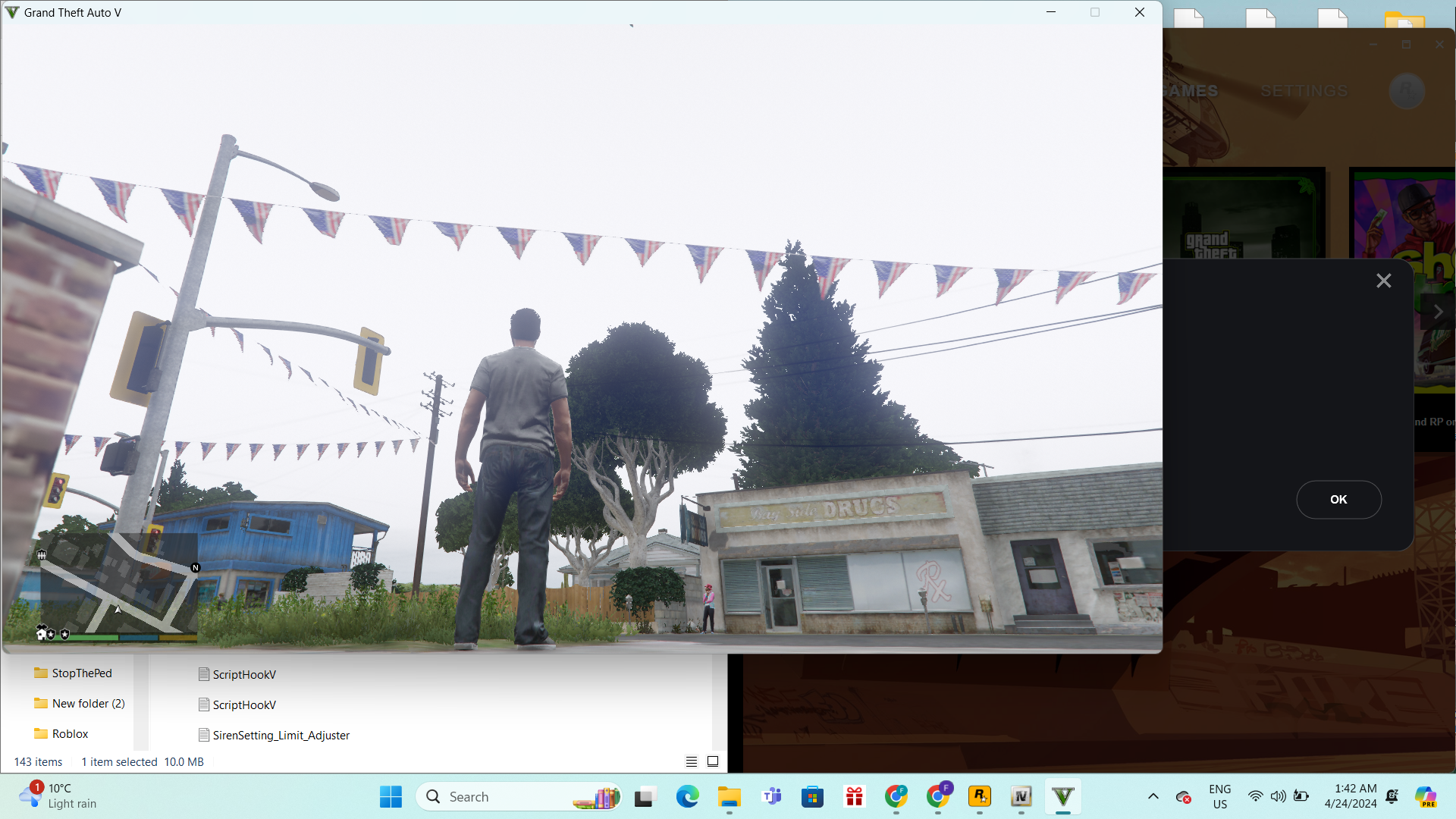Open the Rockstar Games Launcher taskbar icon
Screen dimensions: 1456x819
click(x=979, y=797)
